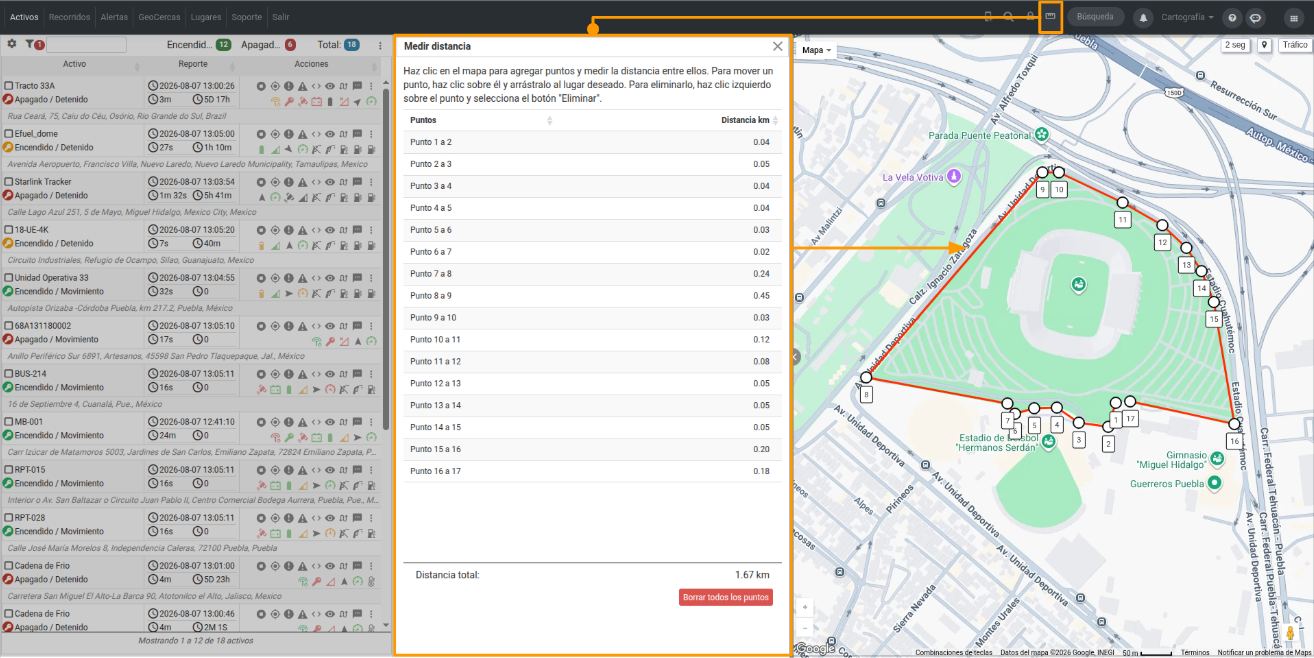Select the ruler measure distance tool
This screenshot has height=658, width=1314.
tap(1050, 17)
